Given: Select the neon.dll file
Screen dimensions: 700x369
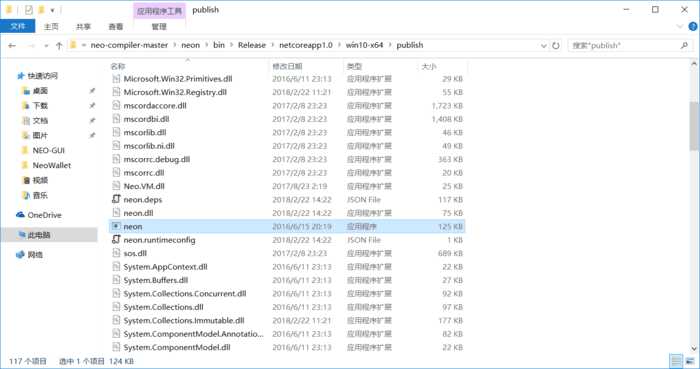Looking at the screenshot, I should (x=287, y=213).
